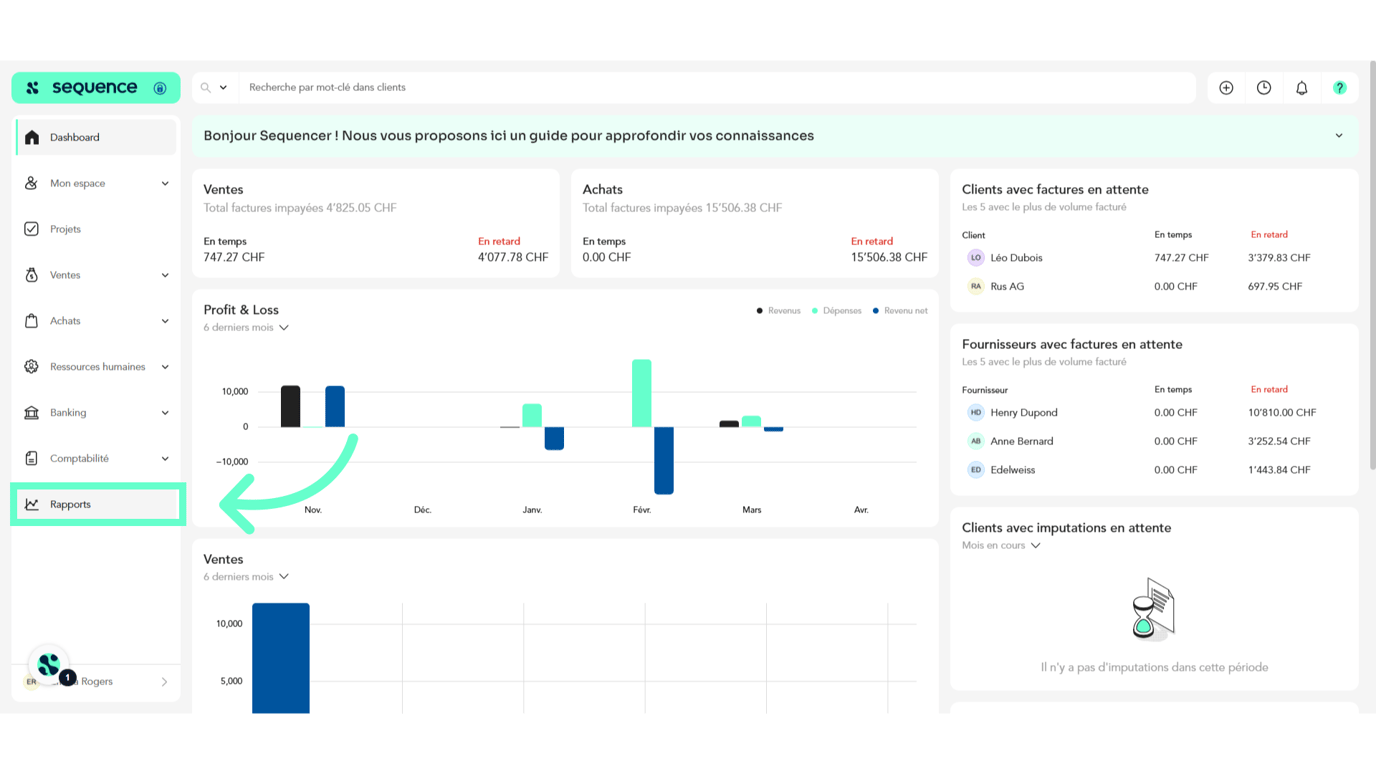Image resolution: width=1376 pixels, height=774 pixels.
Task: Click the Rapports chart icon
Action: click(32, 505)
